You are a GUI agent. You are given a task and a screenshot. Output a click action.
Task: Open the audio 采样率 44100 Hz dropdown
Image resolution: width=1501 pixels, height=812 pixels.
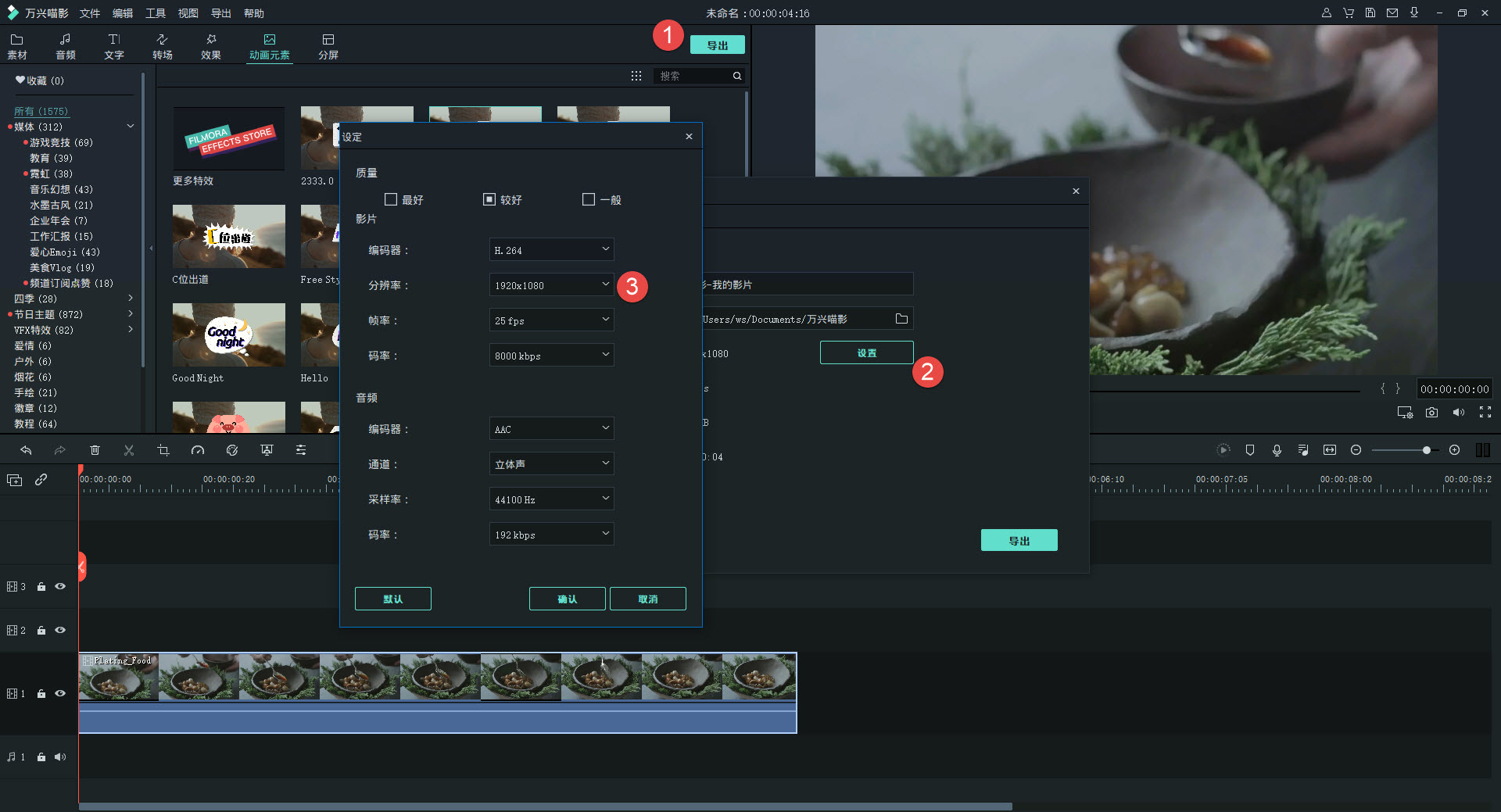[551, 499]
